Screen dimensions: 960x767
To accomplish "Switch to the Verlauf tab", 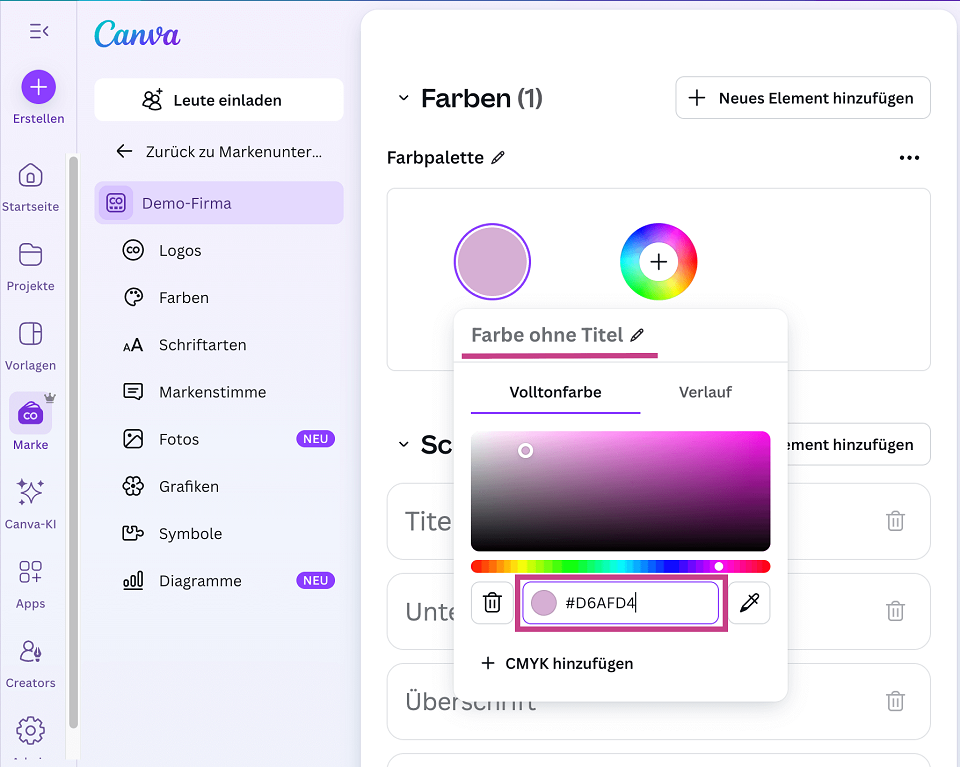I will click(704, 392).
